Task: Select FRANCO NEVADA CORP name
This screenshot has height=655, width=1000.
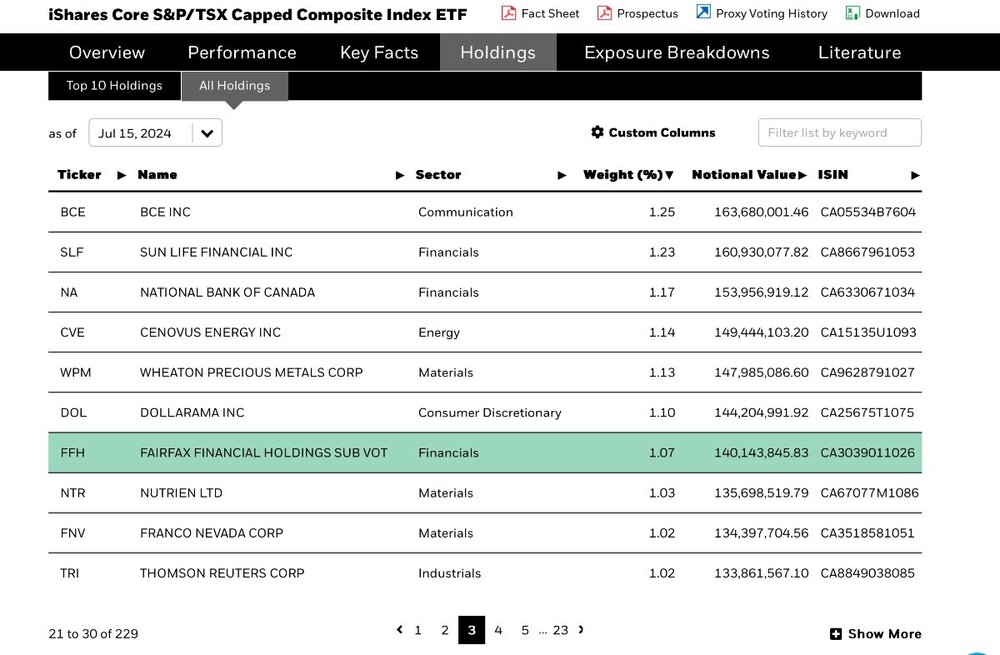Action: click(x=211, y=533)
